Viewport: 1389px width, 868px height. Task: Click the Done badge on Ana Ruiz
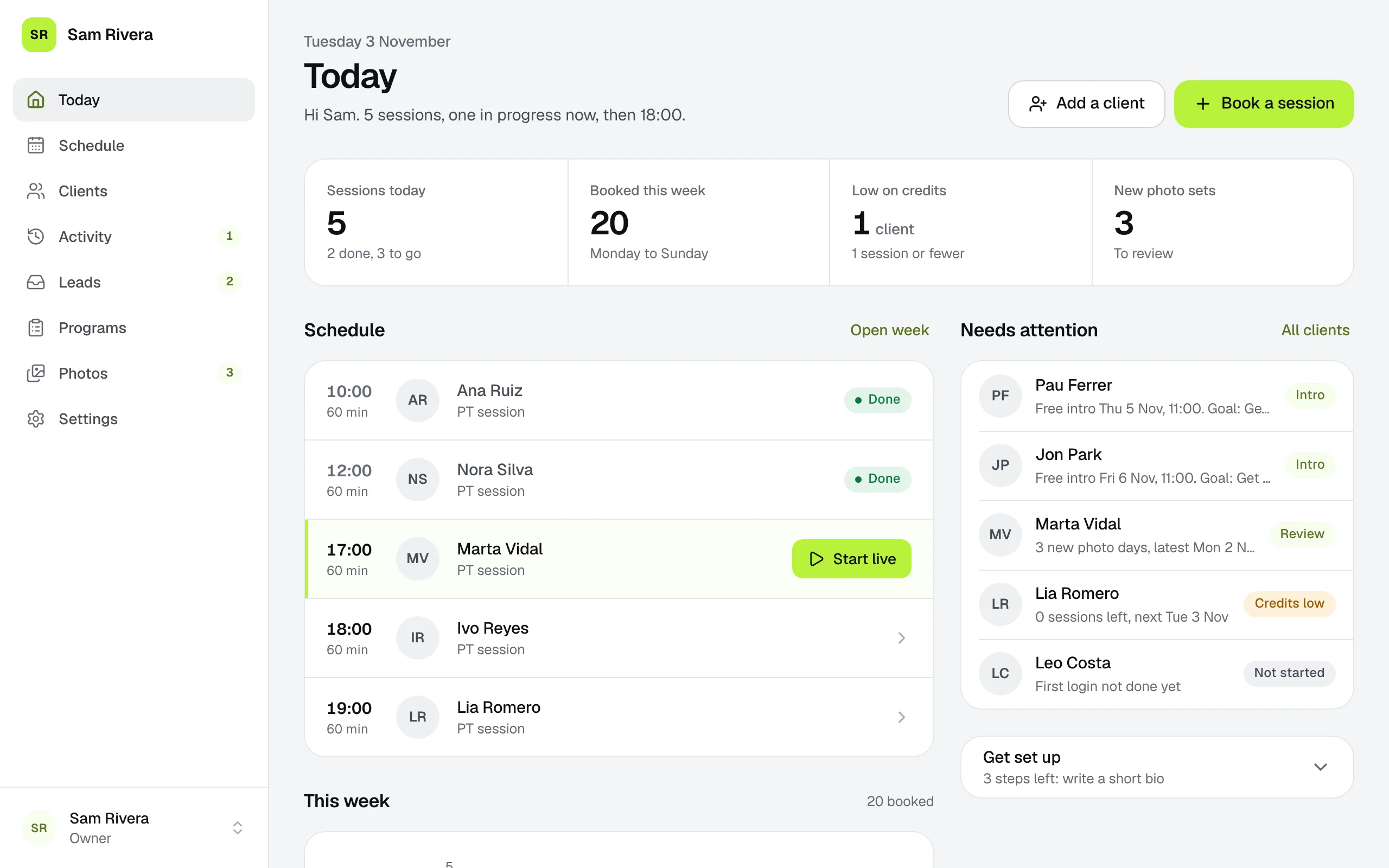(x=877, y=400)
